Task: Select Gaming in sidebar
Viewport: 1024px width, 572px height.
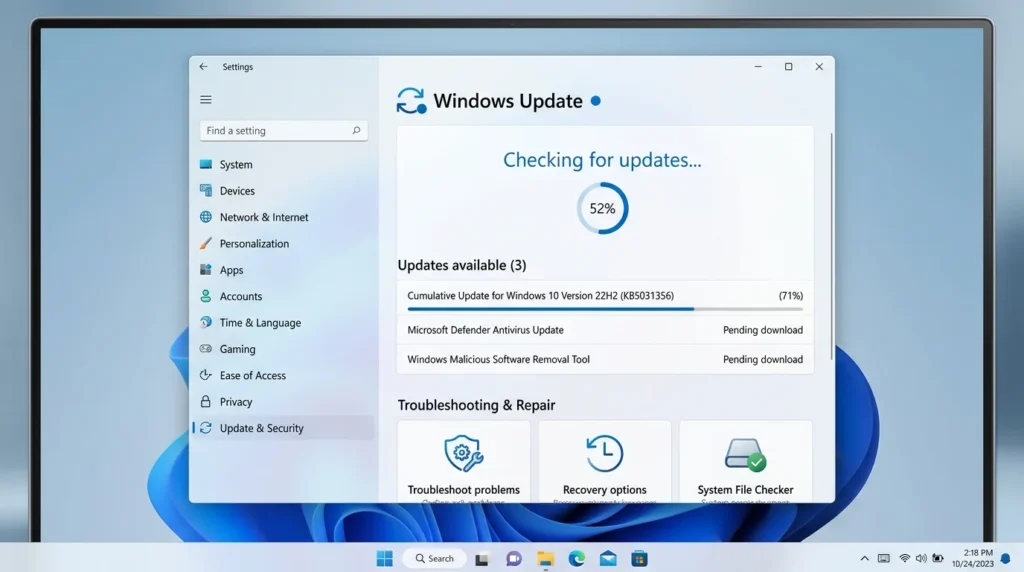Action: coord(283,349)
